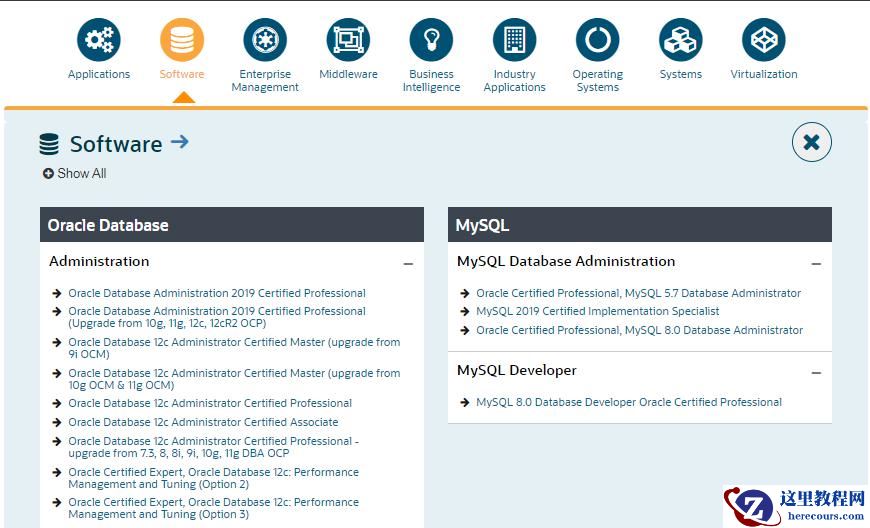
Task: Open the Industry Applications building icon
Action: [x=514, y=39]
